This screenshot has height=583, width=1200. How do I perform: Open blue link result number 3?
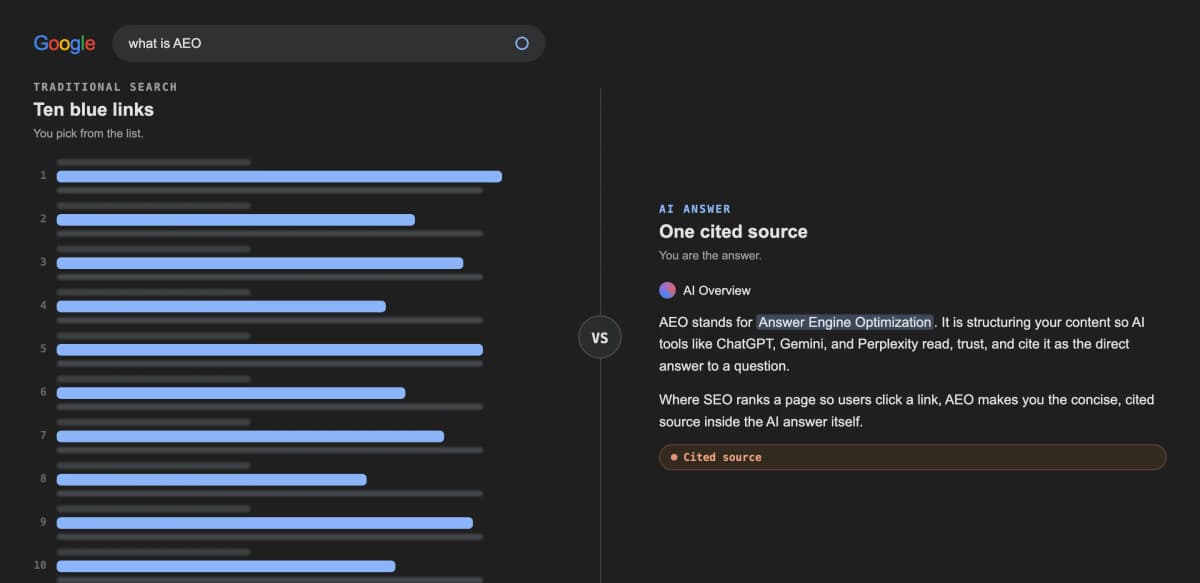tap(260, 263)
